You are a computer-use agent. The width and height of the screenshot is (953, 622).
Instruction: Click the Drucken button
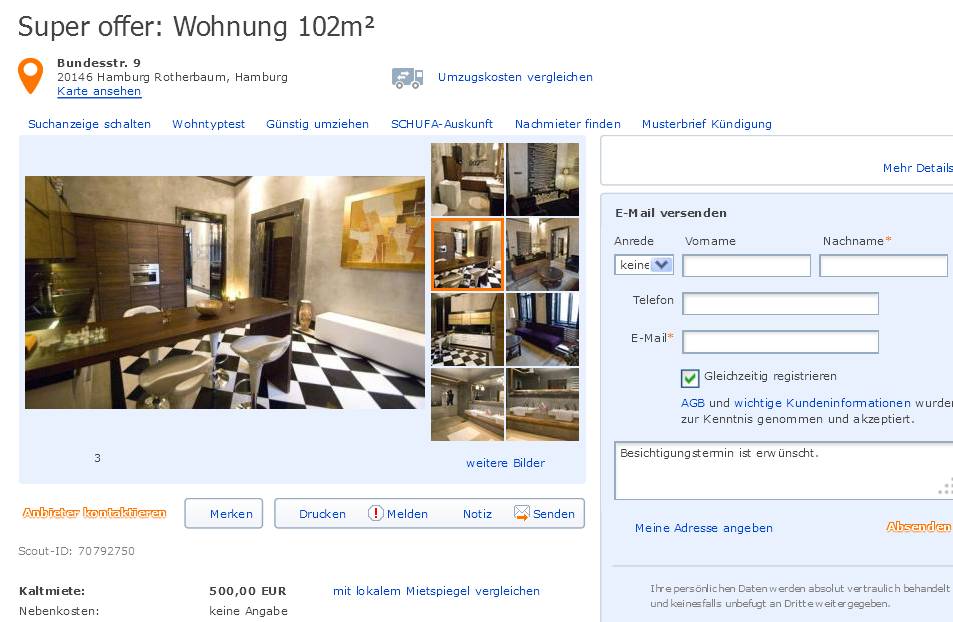coord(322,514)
